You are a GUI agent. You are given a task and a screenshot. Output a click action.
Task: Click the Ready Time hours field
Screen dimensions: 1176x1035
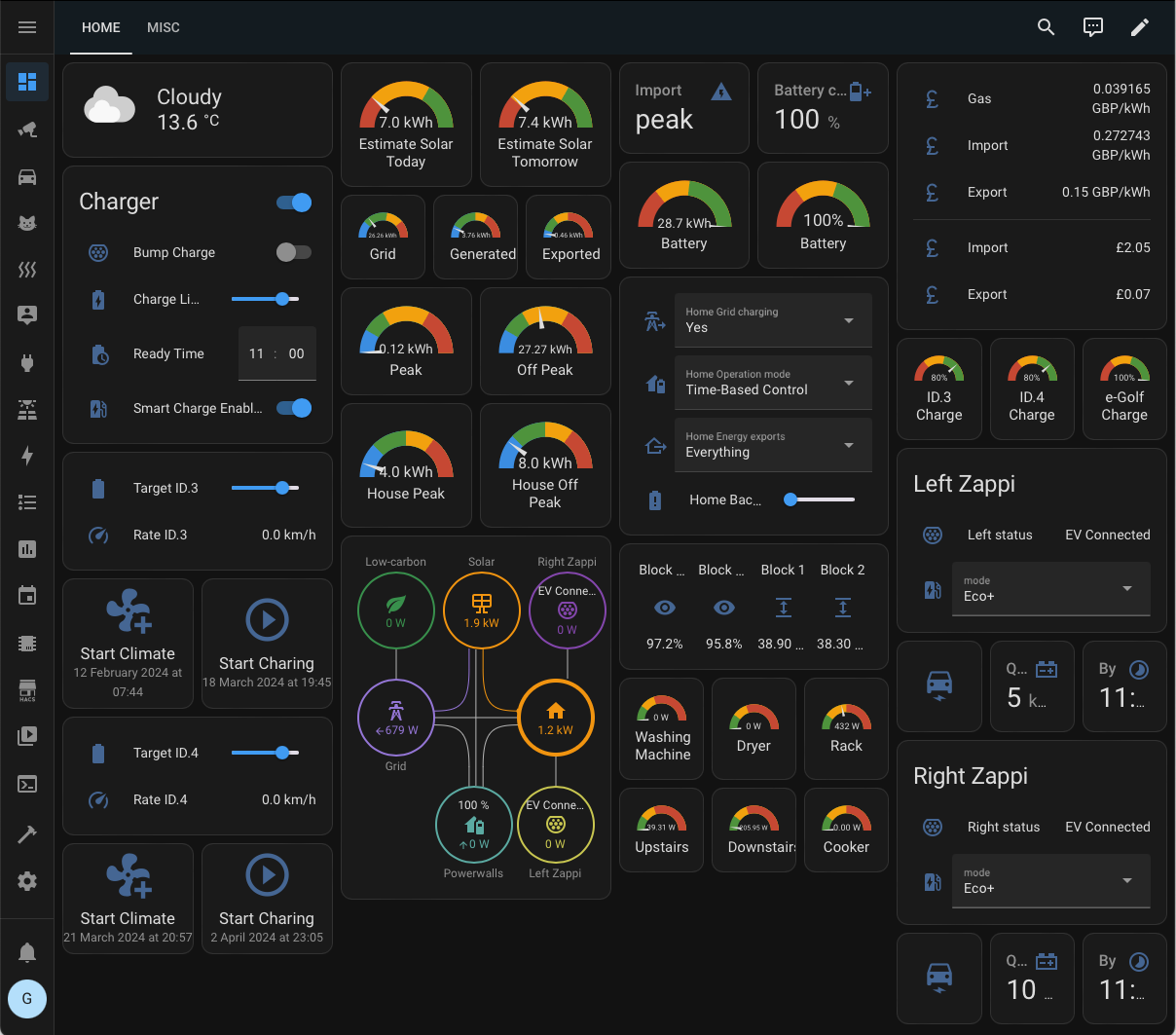[256, 353]
